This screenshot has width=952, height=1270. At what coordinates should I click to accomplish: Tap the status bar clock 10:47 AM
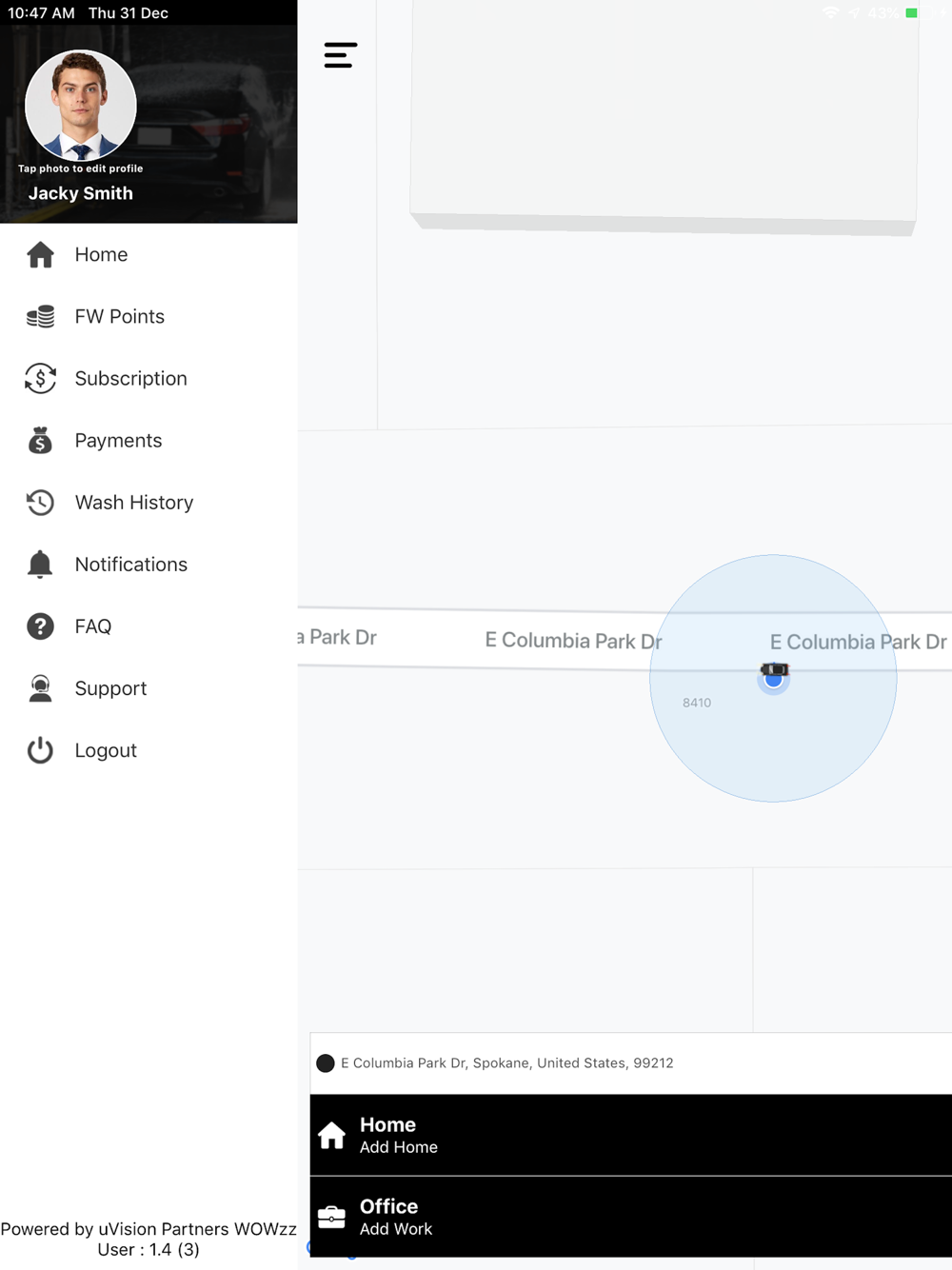(x=41, y=13)
